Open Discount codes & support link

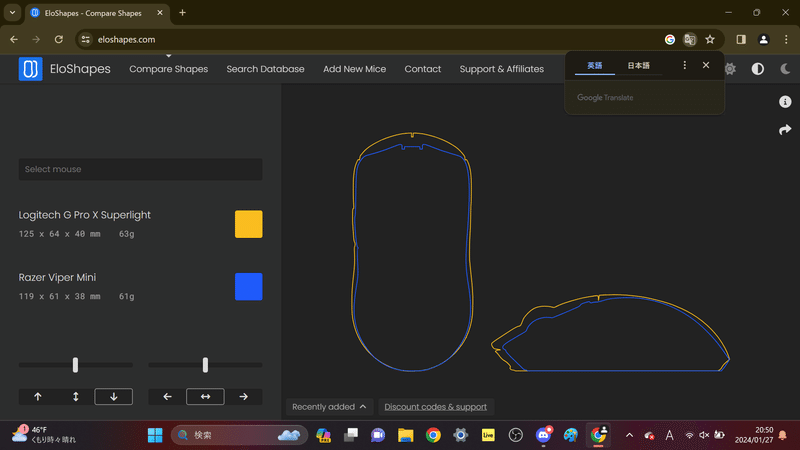pyautogui.click(x=435, y=407)
